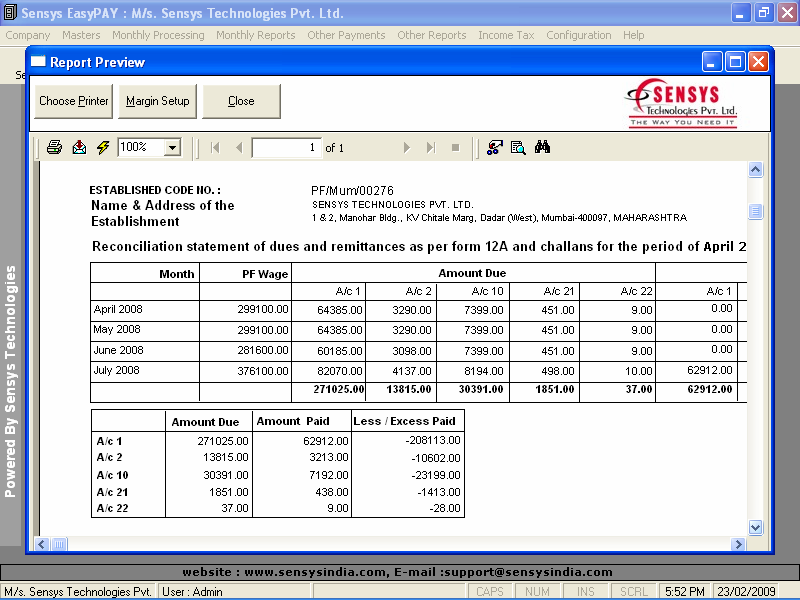Click the April 2008 month cell
The width and height of the screenshot is (800, 600).
coord(145,310)
